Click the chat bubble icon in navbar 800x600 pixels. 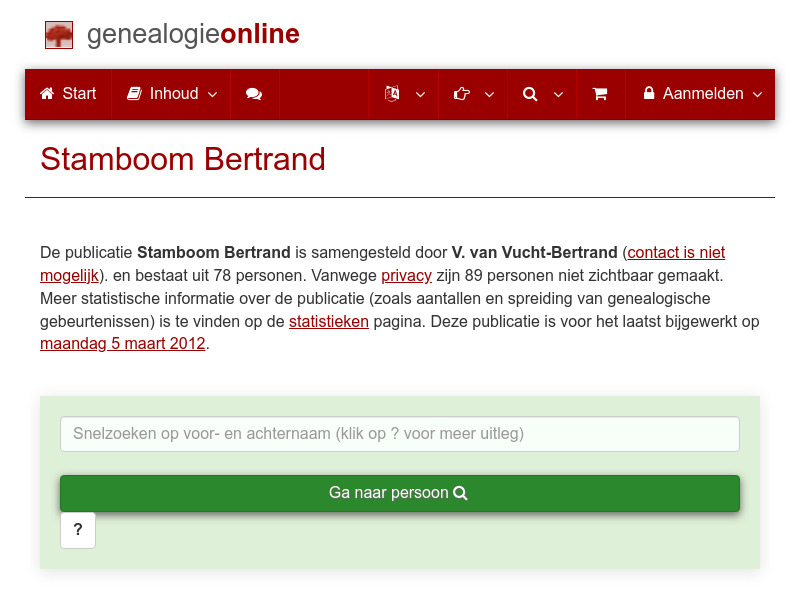click(254, 94)
